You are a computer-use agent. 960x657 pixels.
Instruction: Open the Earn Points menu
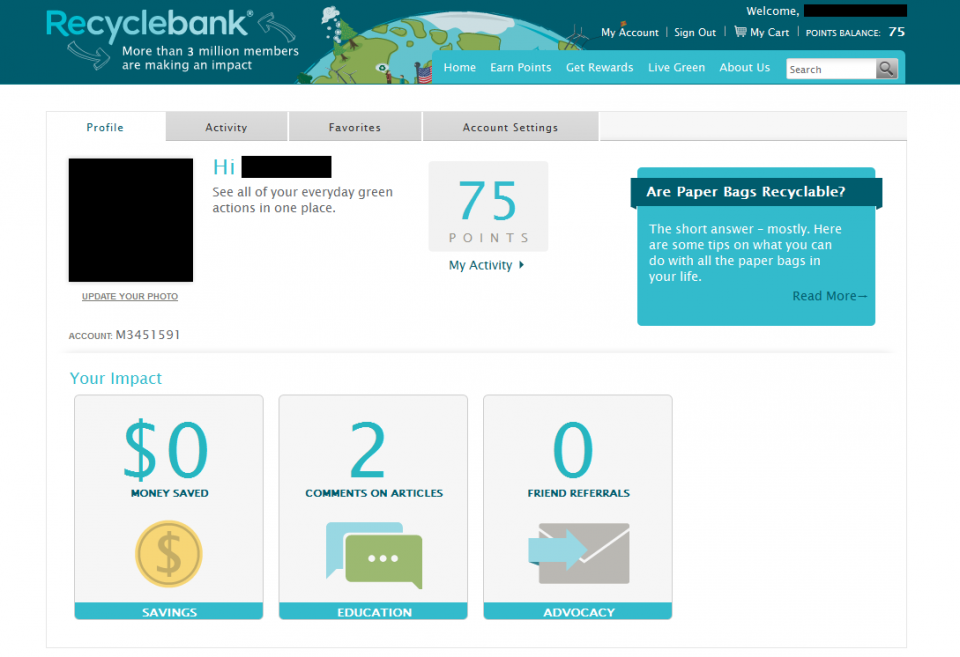[x=520, y=68]
